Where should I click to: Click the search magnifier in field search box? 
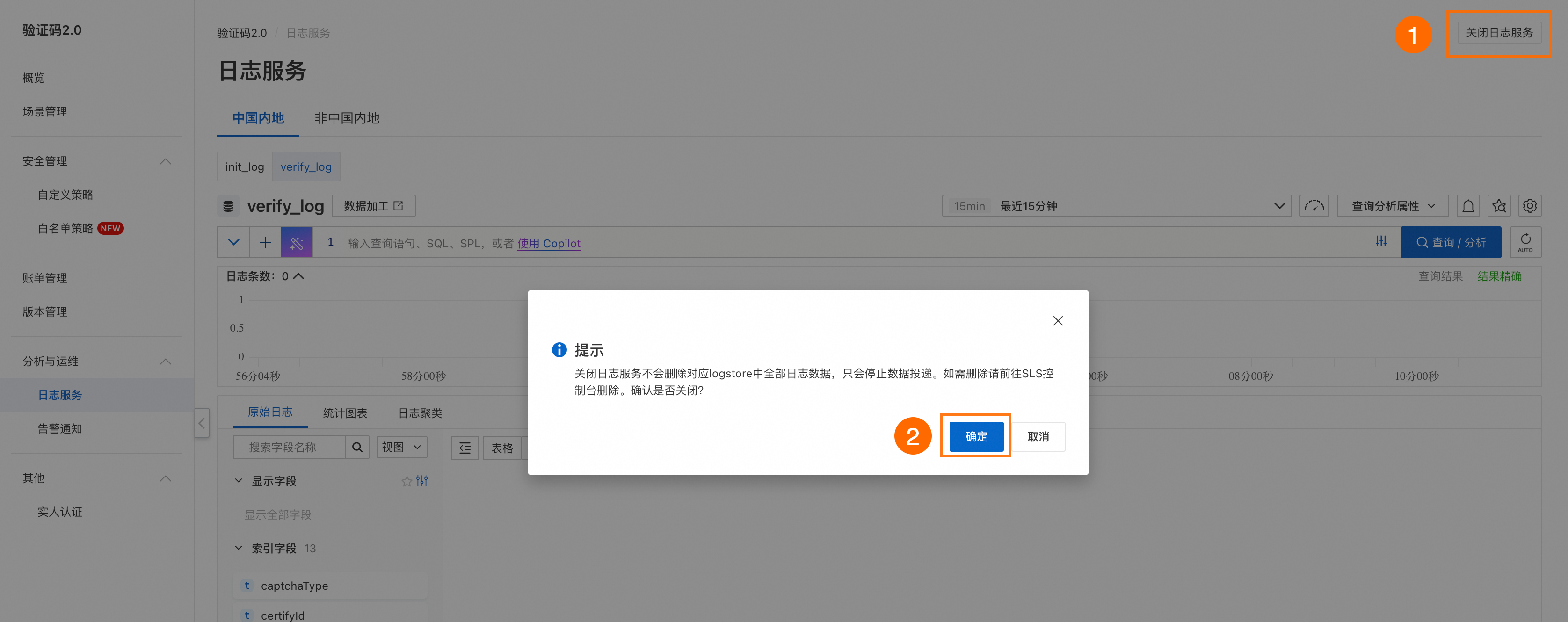[357, 447]
